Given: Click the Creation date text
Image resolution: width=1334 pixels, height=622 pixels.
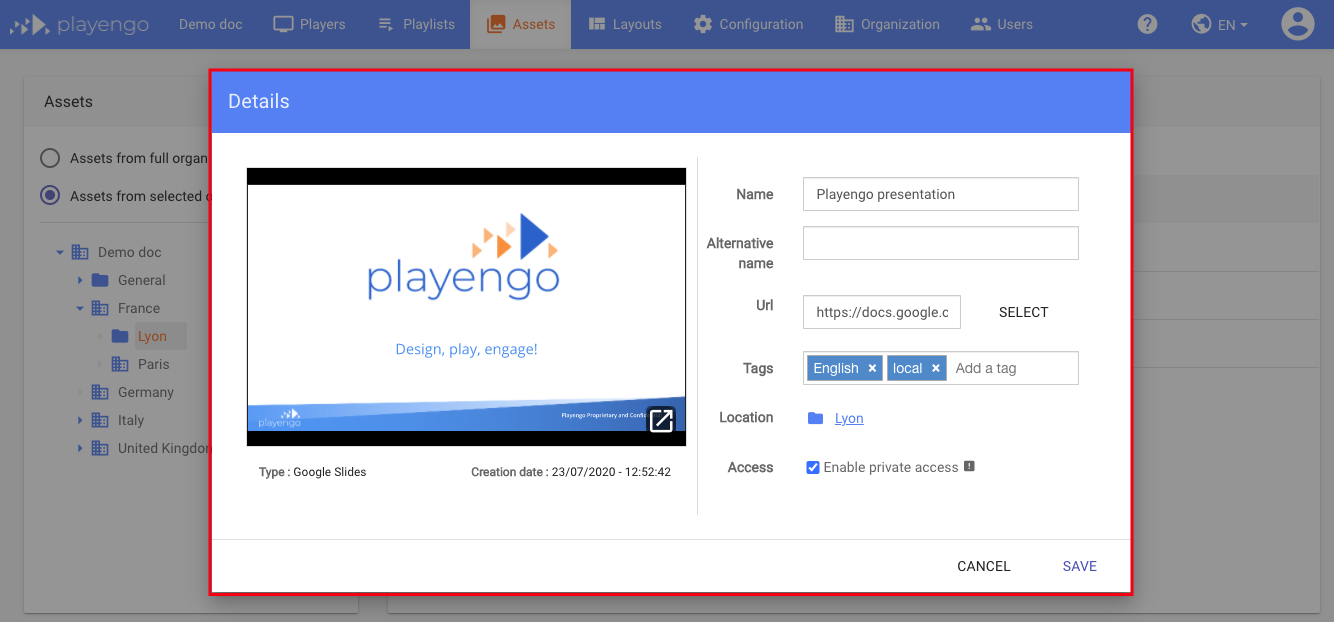Looking at the screenshot, I should 571,472.
